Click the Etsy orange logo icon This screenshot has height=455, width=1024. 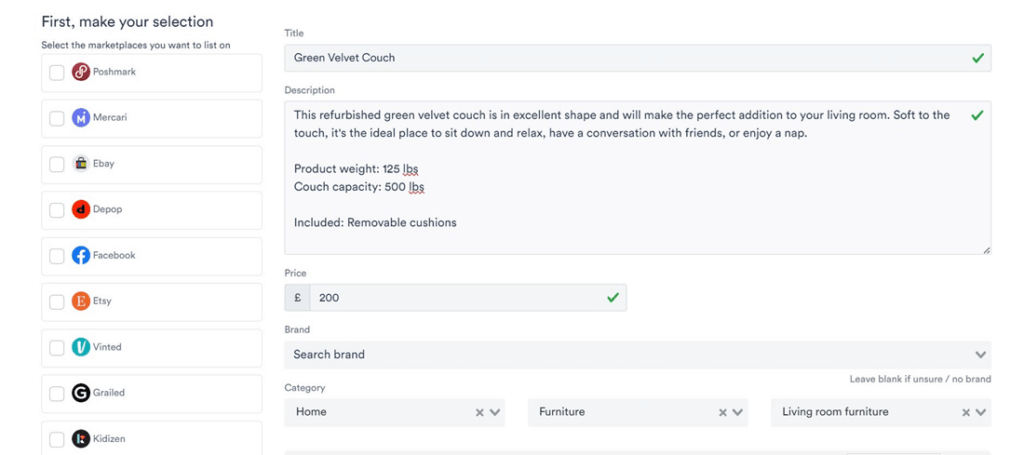tap(81, 301)
